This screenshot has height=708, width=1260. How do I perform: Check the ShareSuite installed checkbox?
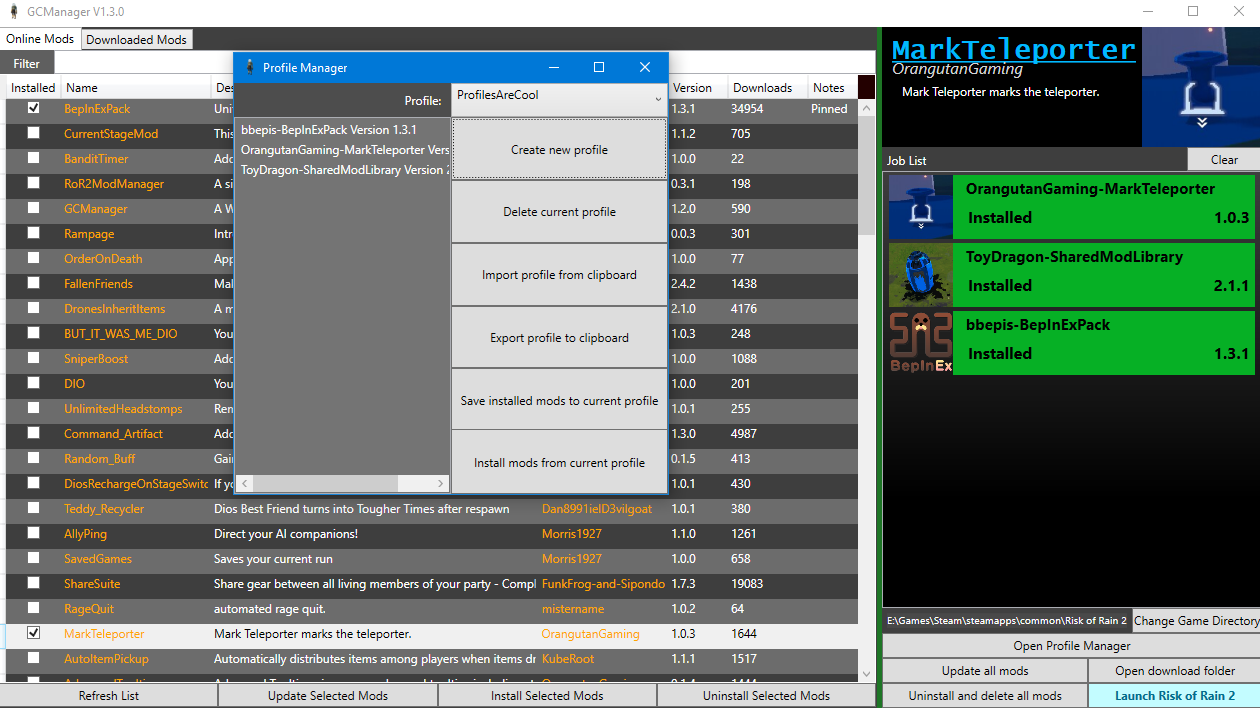34,583
